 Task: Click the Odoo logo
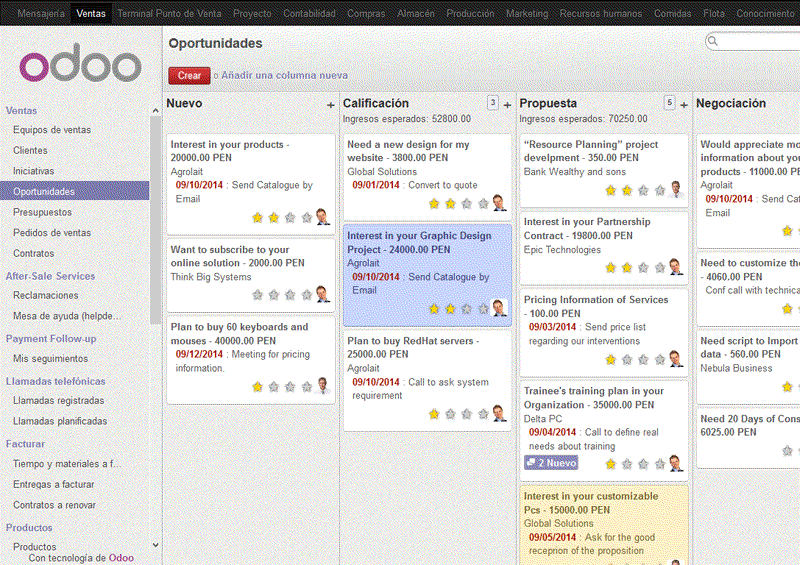(x=80, y=63)
